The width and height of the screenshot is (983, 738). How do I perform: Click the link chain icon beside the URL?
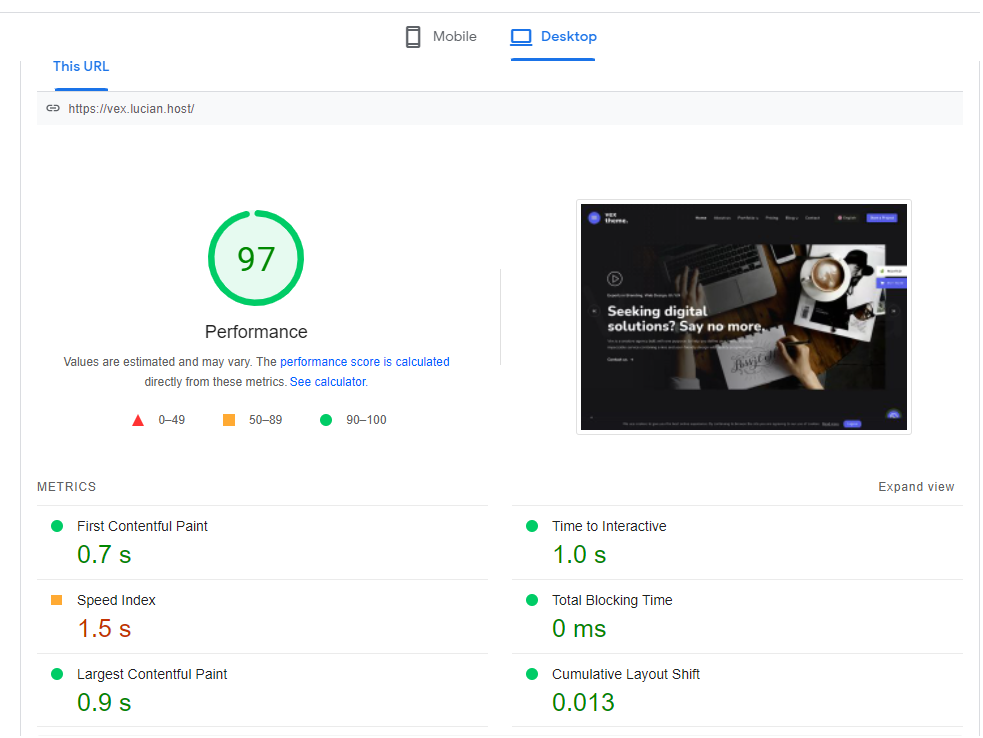point(52,108)
